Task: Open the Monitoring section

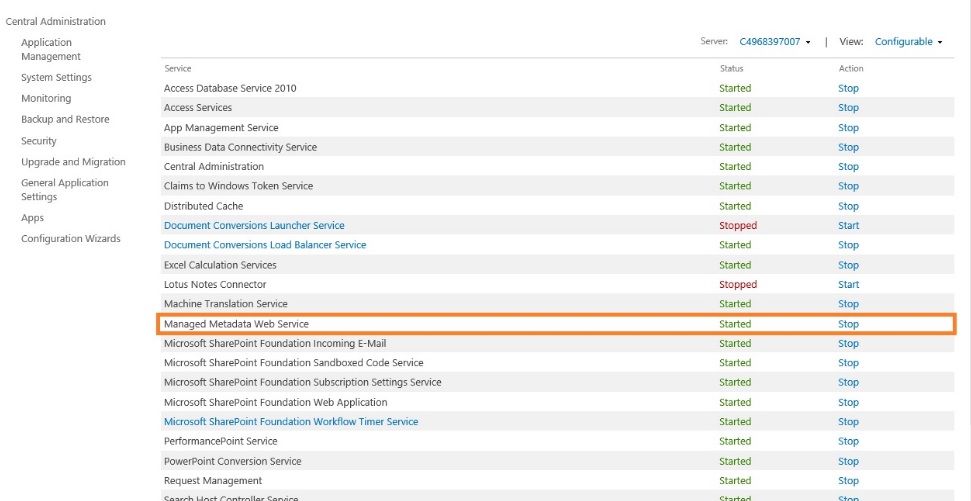Action: (46, 99)
